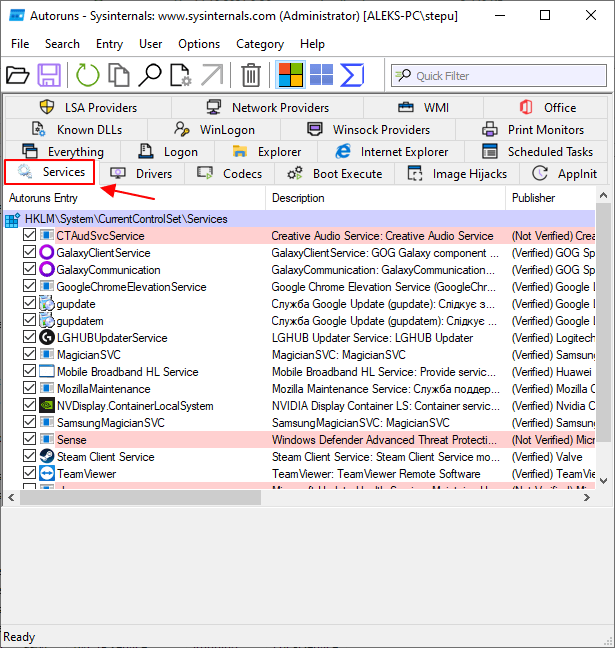615x648 pixels.
Task: Switch to the Known DLLs tab
Action: pyautogui.click(x=76, y=129)
